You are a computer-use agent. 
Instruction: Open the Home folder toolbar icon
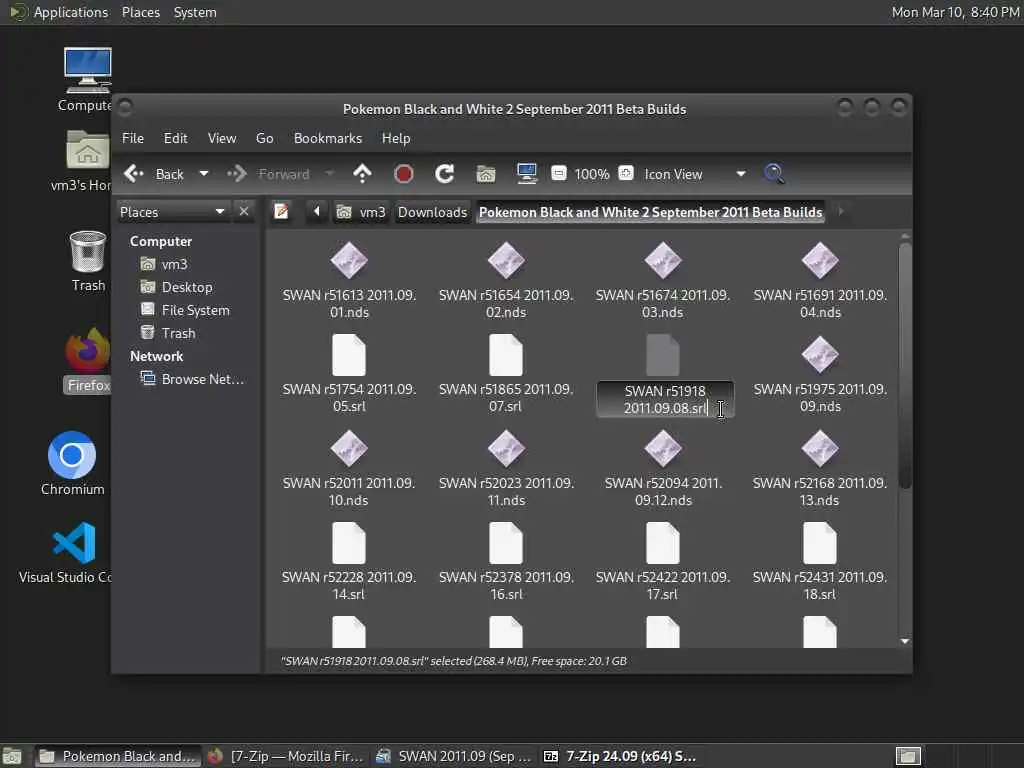[486, 174]
